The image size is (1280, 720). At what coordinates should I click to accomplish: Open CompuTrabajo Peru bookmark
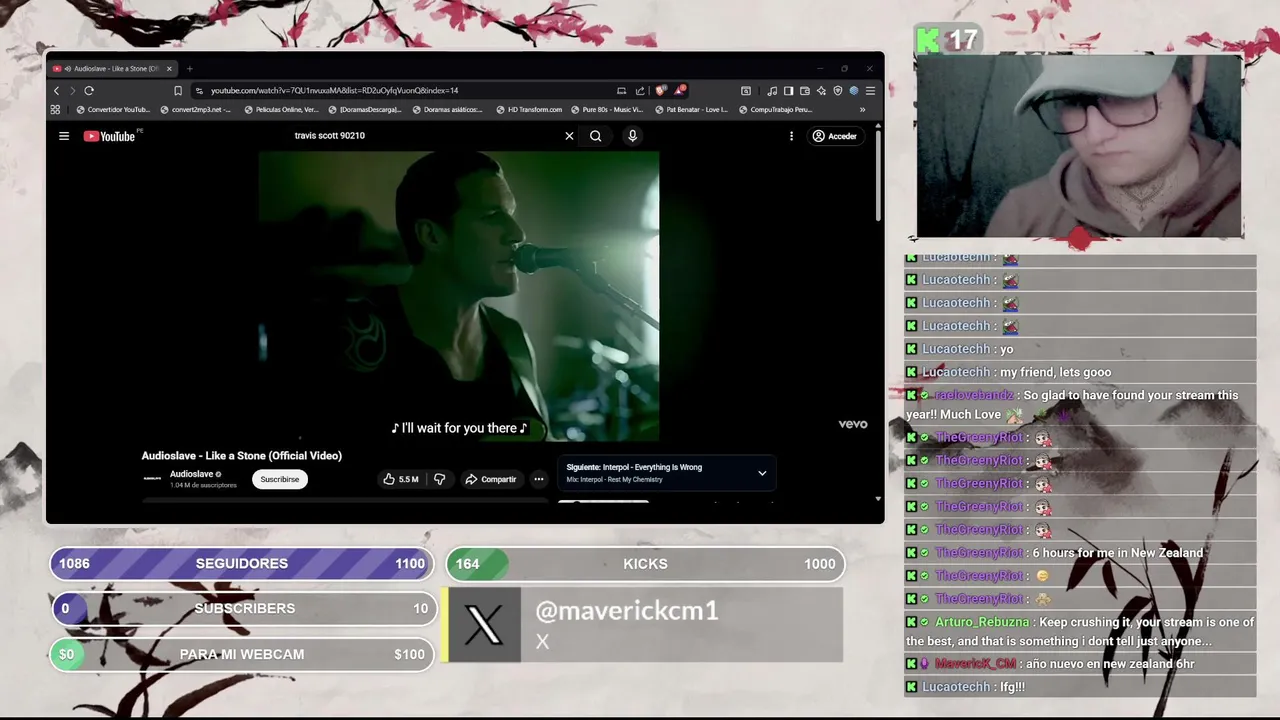(x=775, y=110)
